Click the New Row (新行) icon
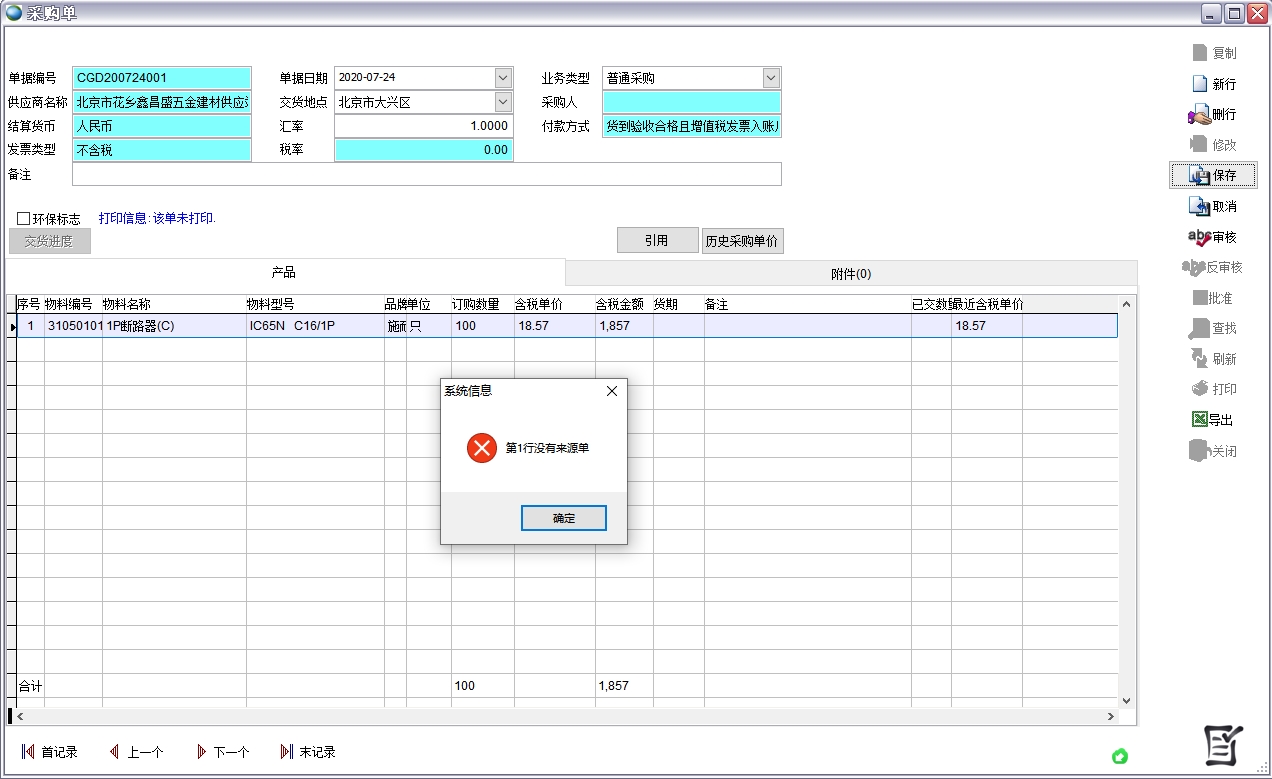Screen dimensions: 1272x779 tap(1200, 84)
